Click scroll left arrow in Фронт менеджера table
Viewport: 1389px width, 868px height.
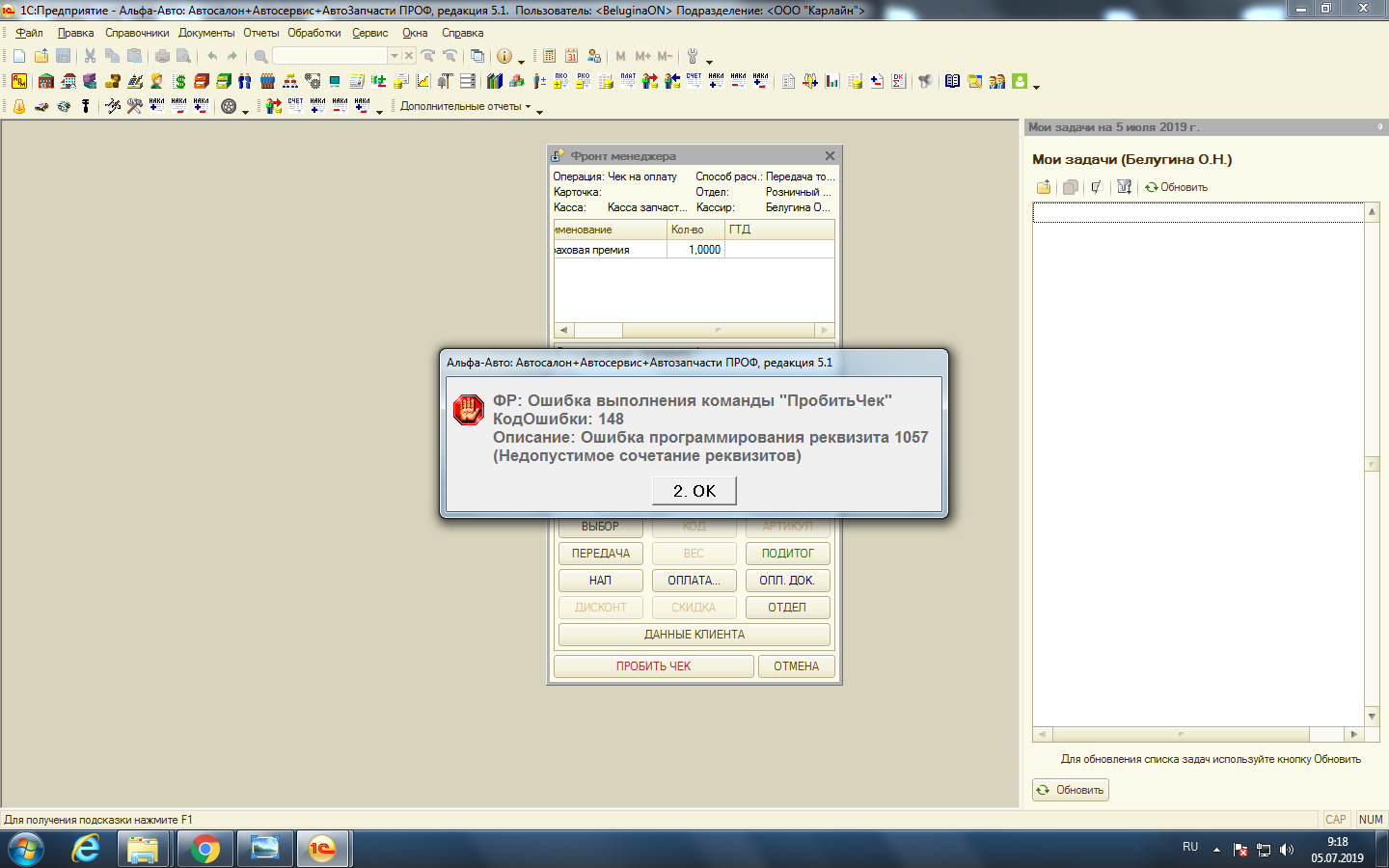[x=563, y=330]
